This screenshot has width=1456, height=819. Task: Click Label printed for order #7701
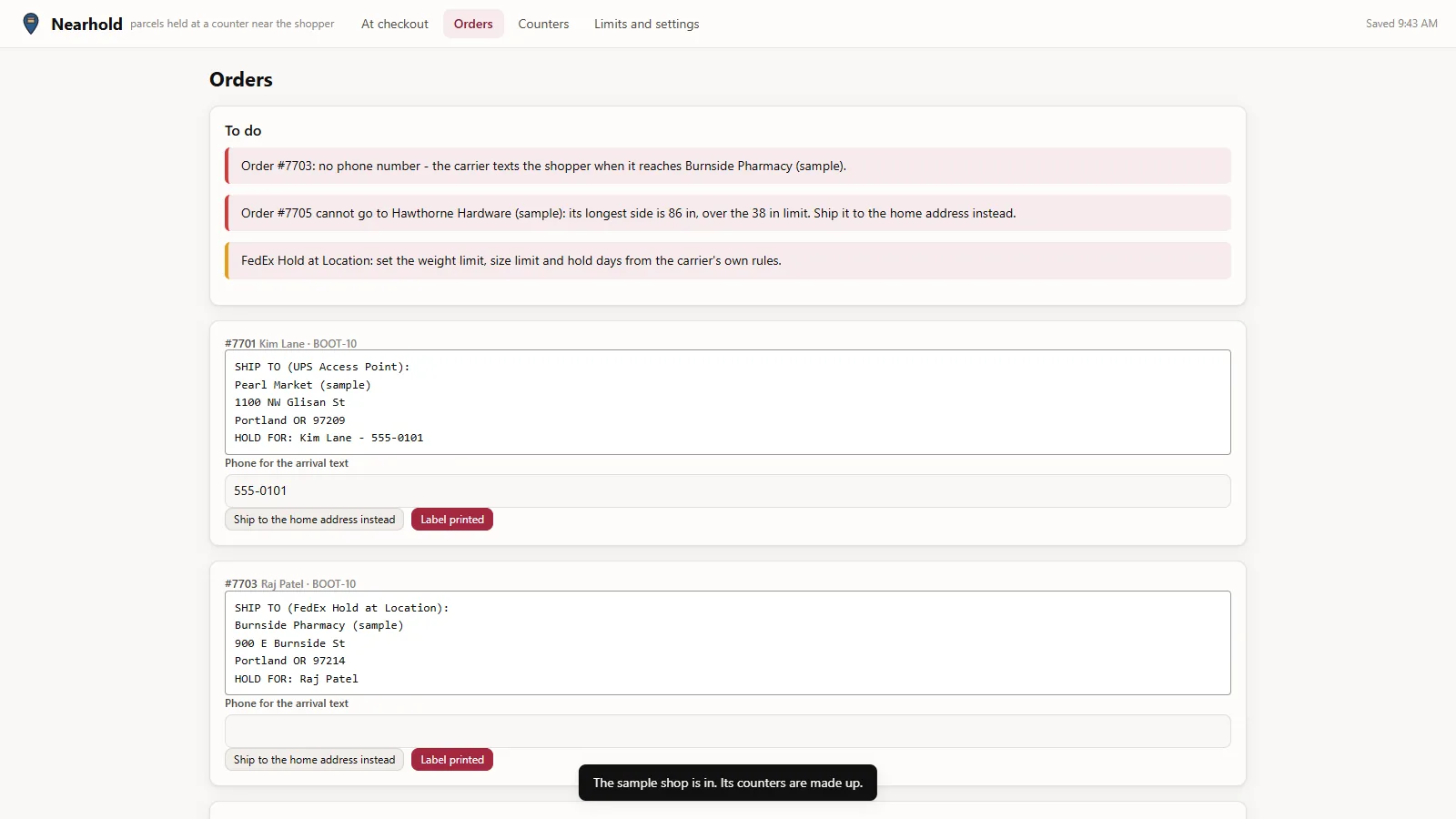(x=452, y=520)
